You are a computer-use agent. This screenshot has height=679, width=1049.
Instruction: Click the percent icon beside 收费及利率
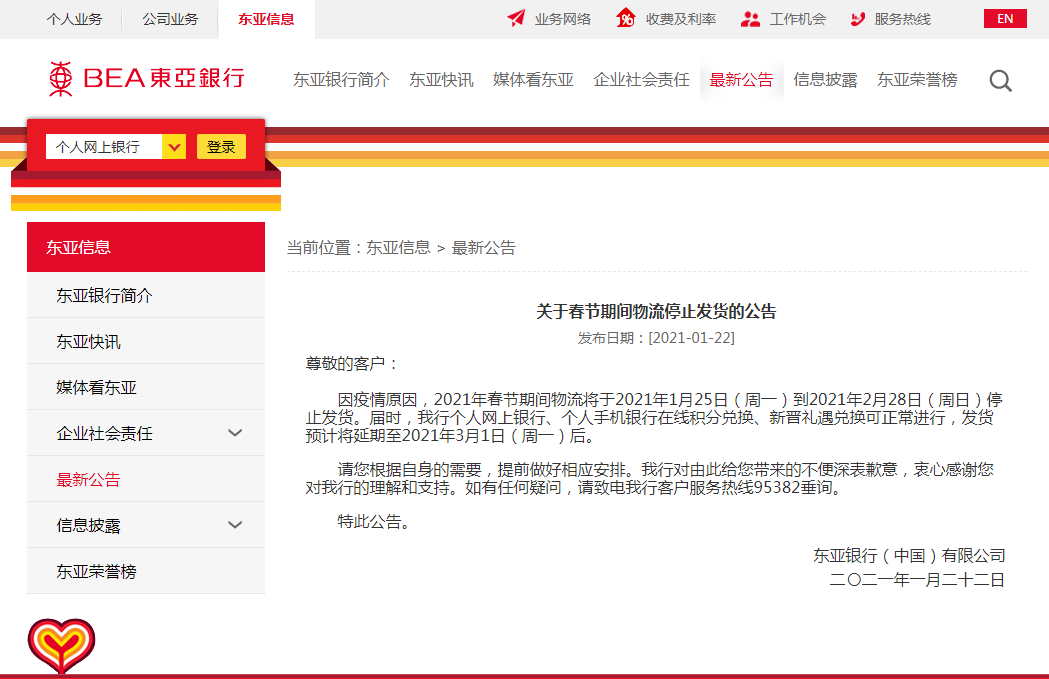coord(626,18)
